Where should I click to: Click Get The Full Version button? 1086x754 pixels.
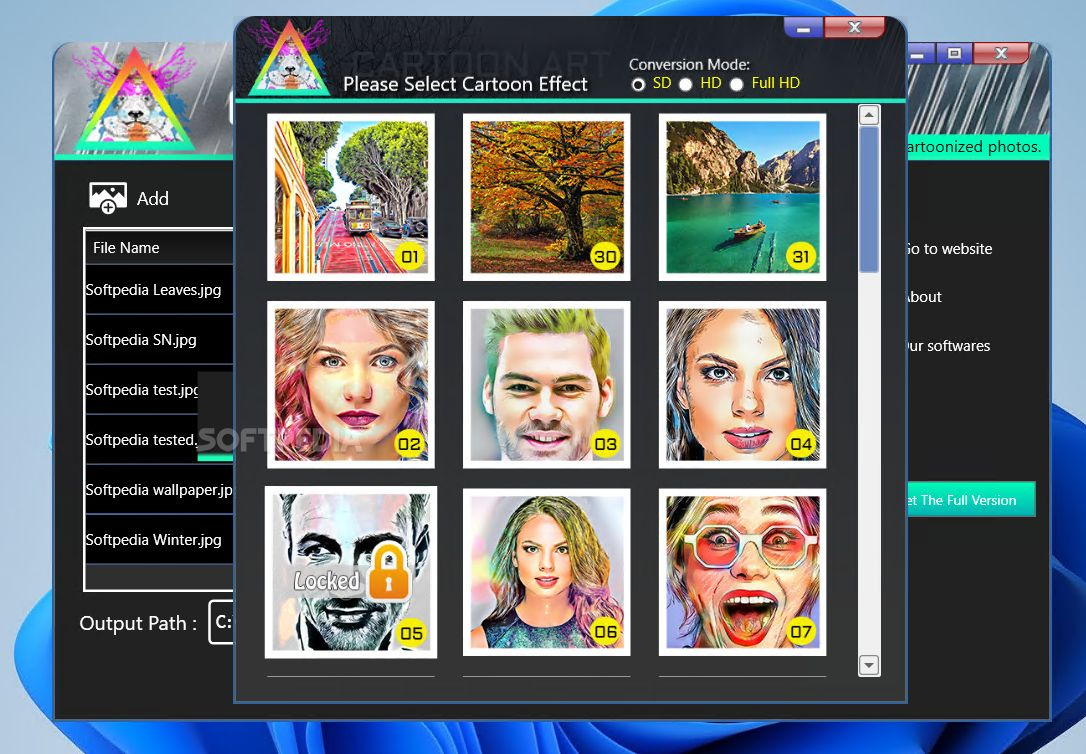click(x=971, y=499)
